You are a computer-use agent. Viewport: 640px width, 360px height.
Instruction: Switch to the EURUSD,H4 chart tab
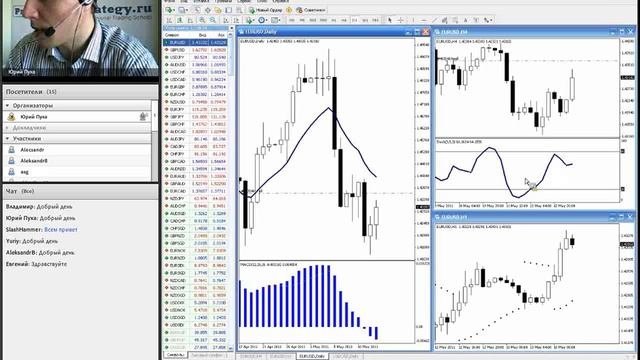pyautogui.click(x=251, y=356)
